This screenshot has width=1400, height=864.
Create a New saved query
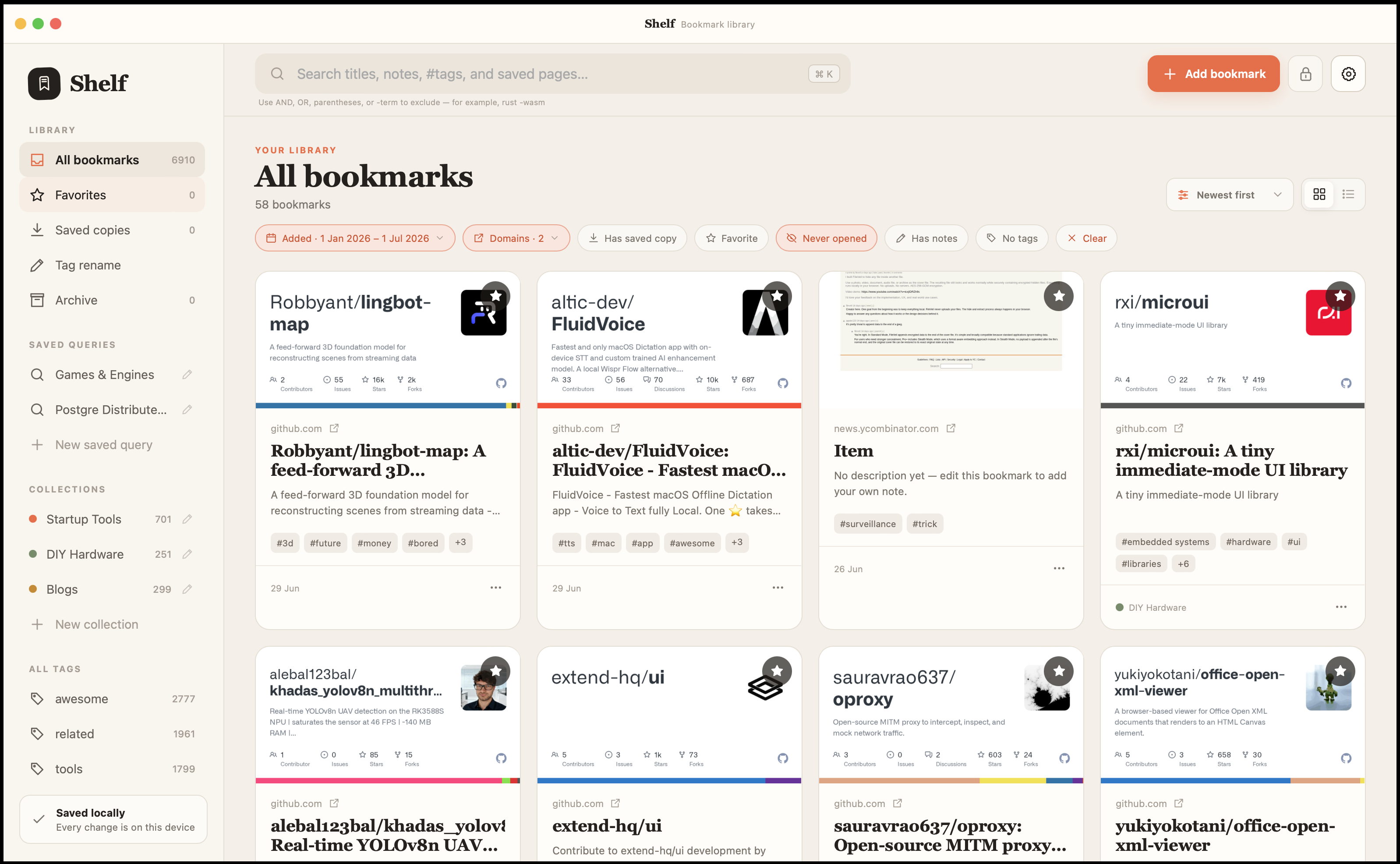[x=112, y=445]
